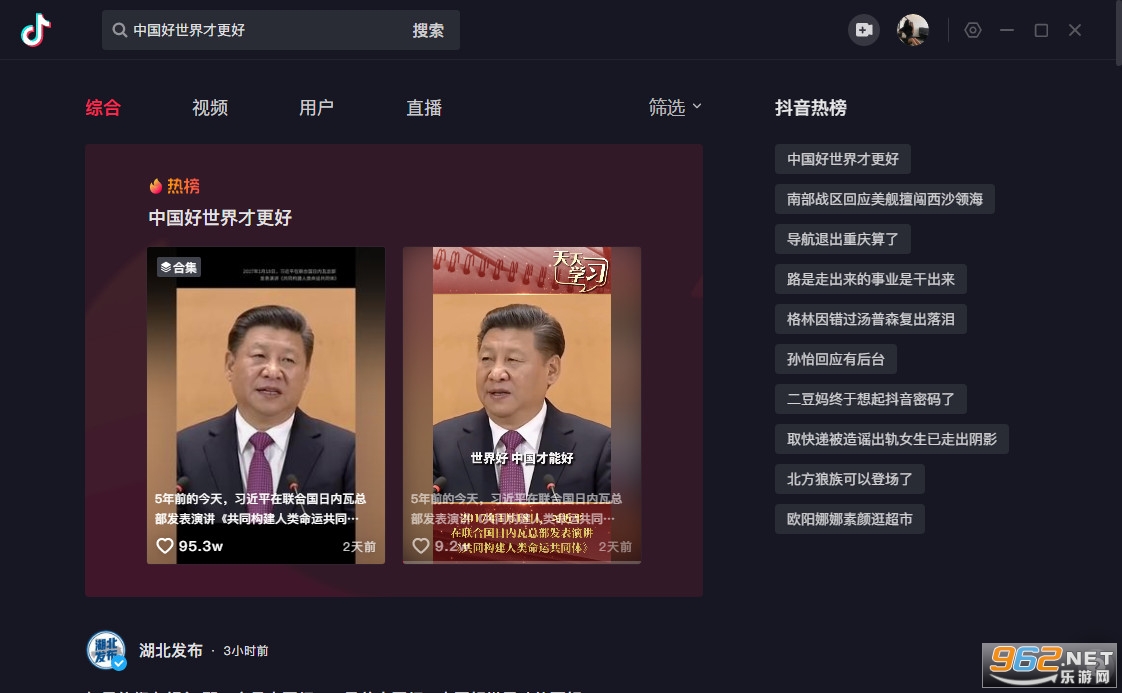The width and height of the screenshot is (1122, 693).
Task: Open hot topic 中国好世界才更好 in sidebar
Action: pyautogui.click(x=842, y=159)
